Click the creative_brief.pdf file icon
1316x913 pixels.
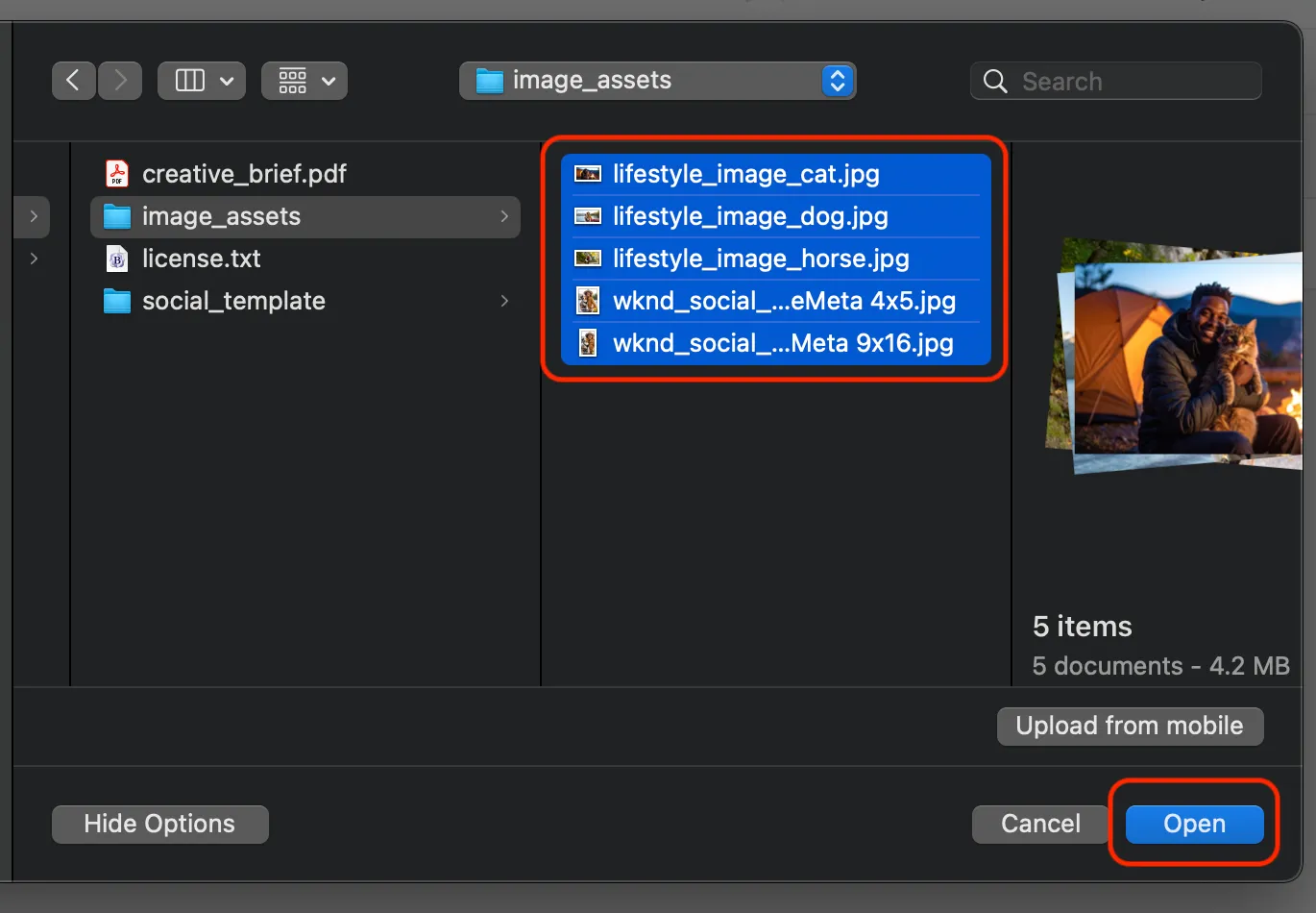click(x=117, y=174)
